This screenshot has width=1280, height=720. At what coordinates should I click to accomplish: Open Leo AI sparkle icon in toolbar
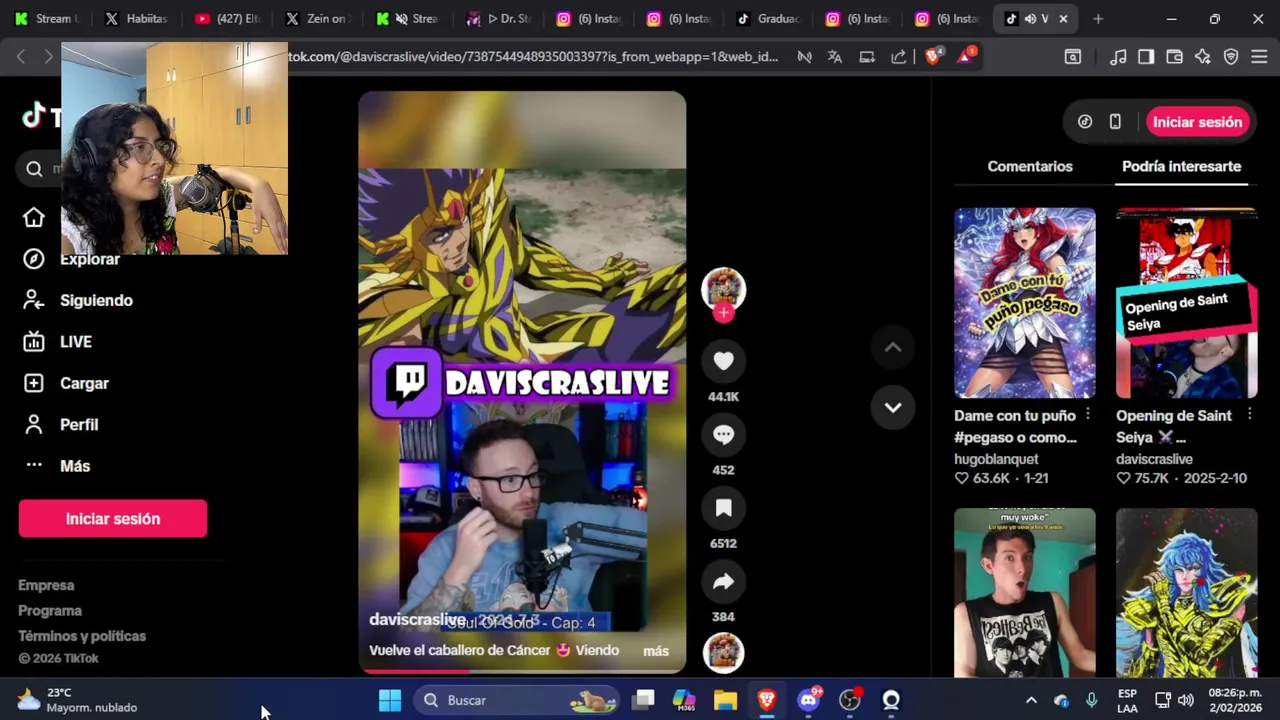click(1203, 57)
